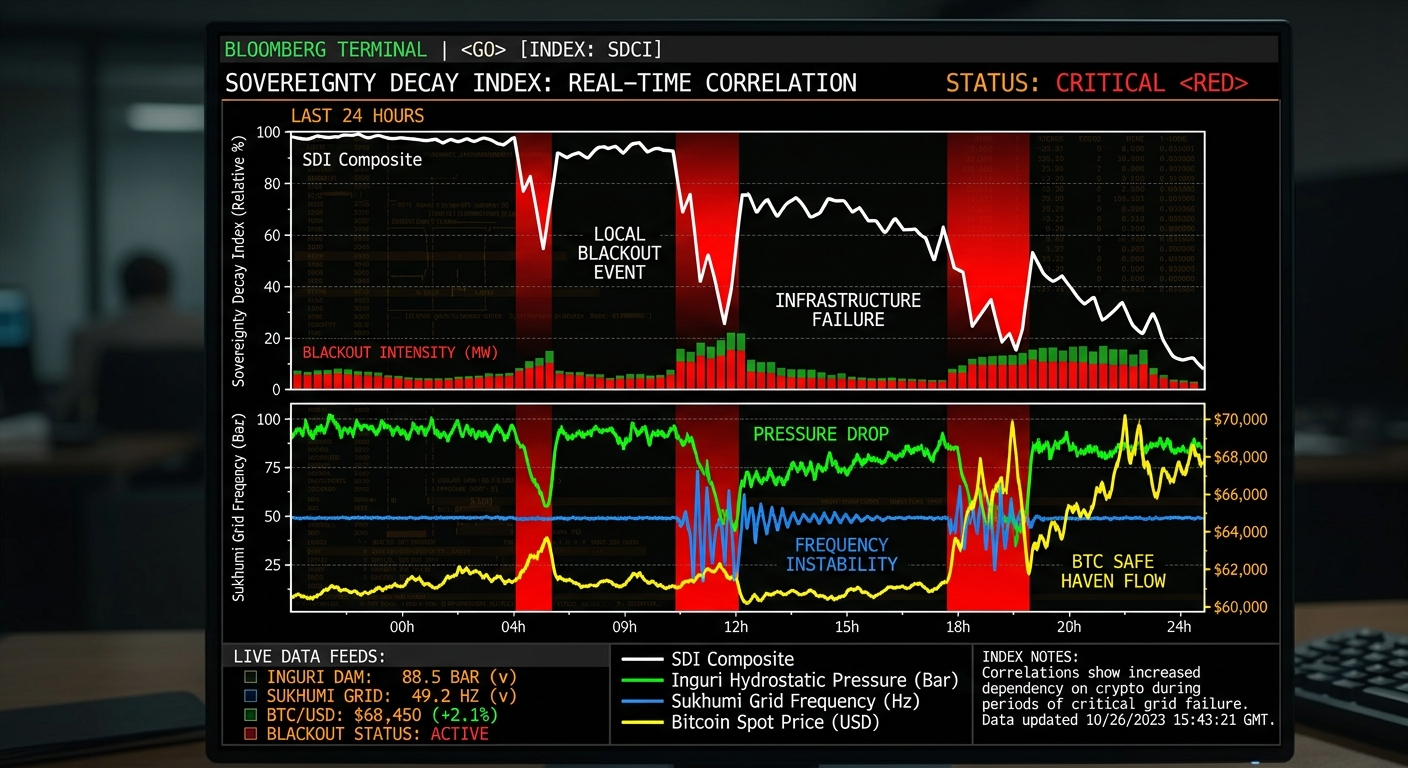1408x768 pixels.
Task: Click the white SDI Composite legend line
Action: click(641, 659)
